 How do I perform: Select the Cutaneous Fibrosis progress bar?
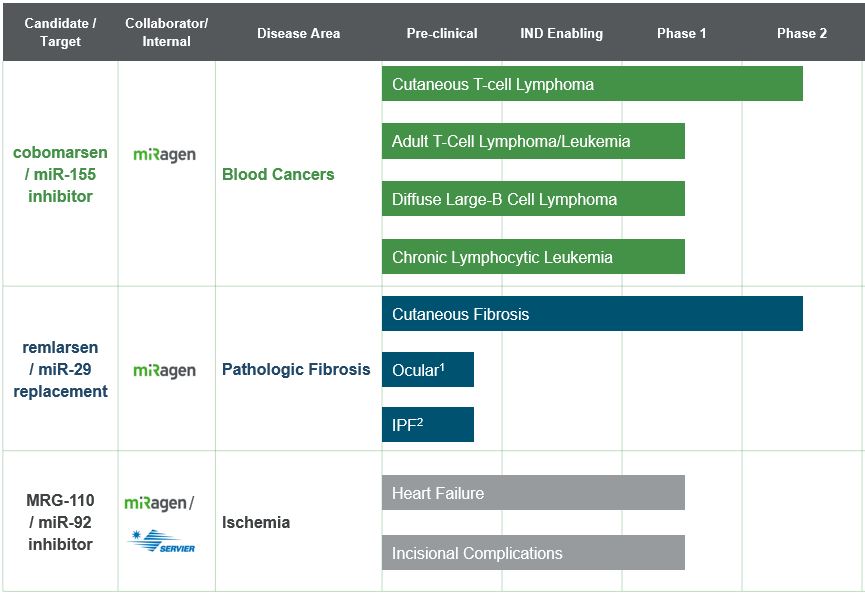pyautogui.click(x=592, y=314)
